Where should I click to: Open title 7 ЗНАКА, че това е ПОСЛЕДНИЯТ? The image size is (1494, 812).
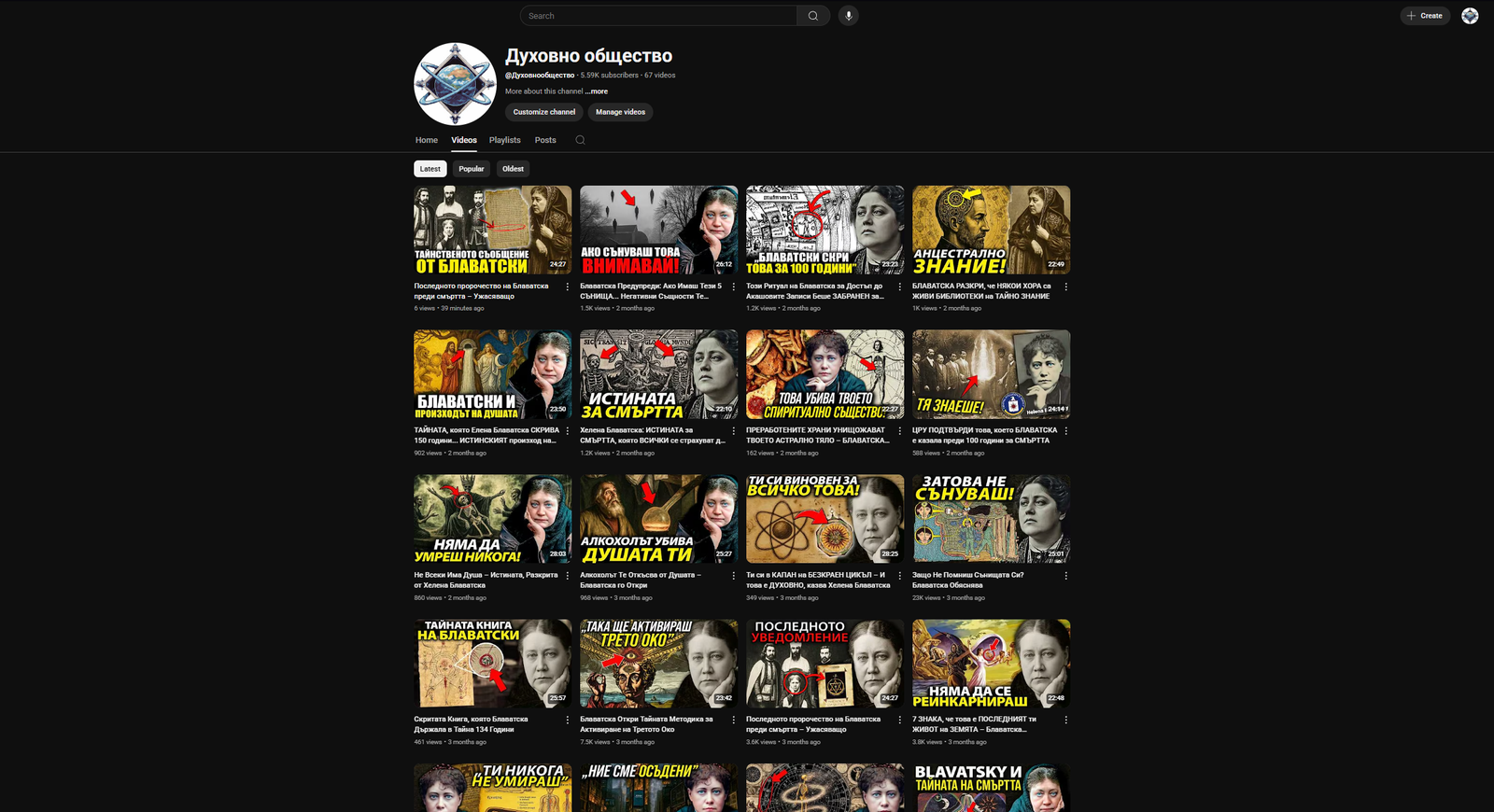(974, 725)
